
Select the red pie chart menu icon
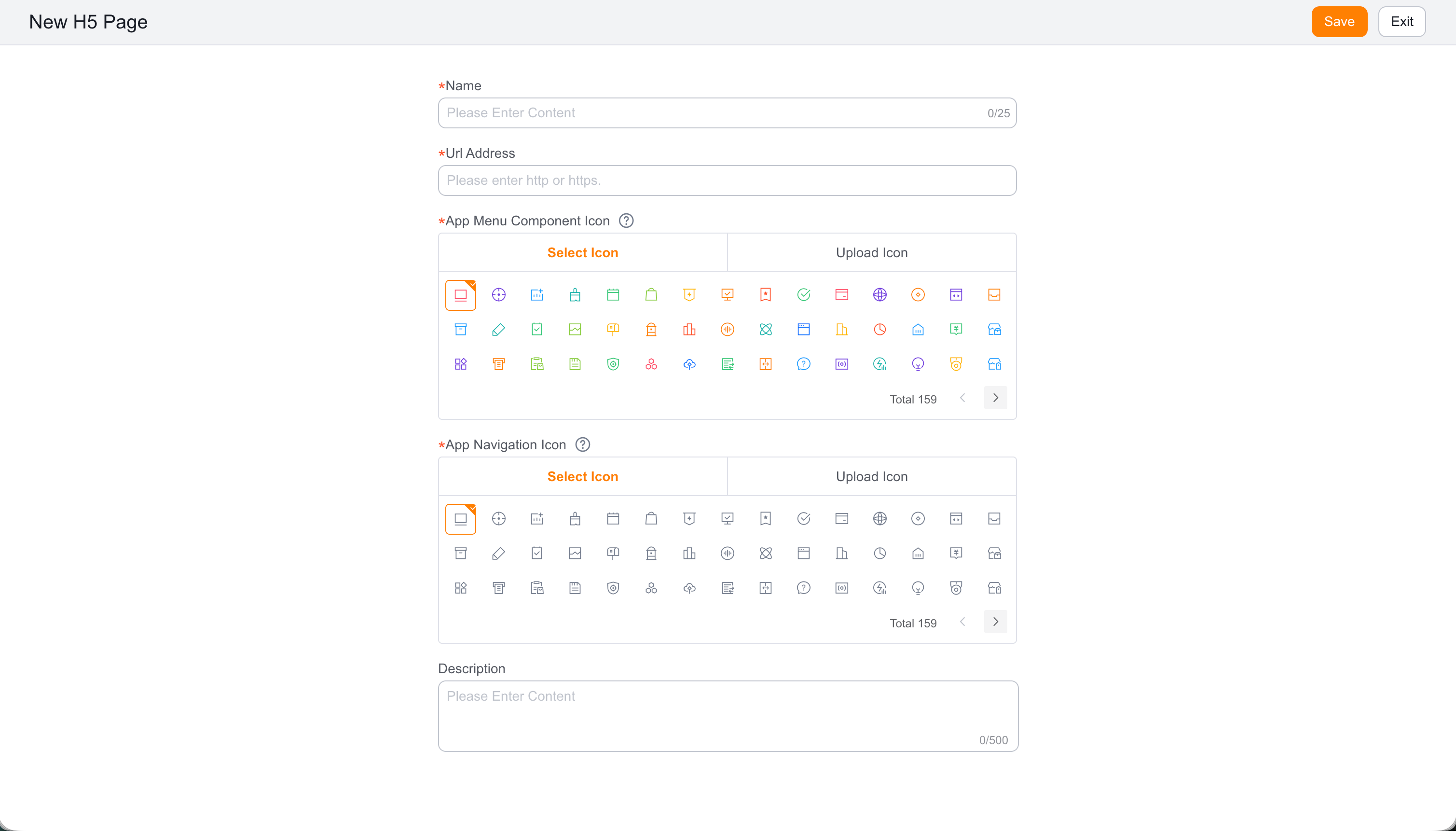pyautogui.click(x=880, y=329)
